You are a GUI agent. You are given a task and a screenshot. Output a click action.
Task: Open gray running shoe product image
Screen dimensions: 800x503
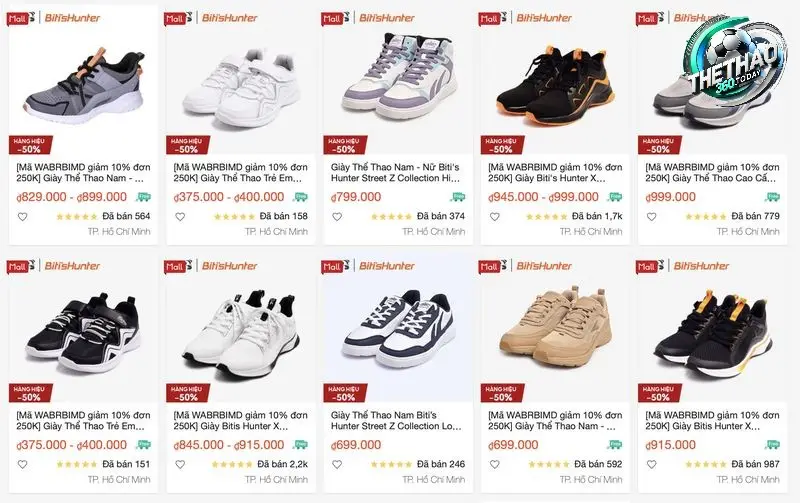tap(84, 82)
